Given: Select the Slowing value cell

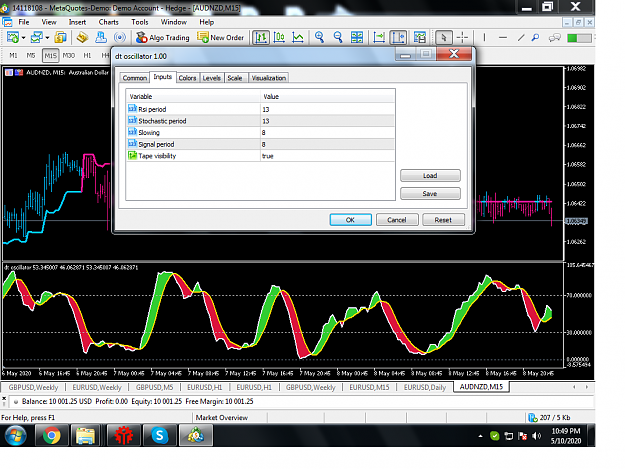Looking at the screenshot, I should coord(327,132).
